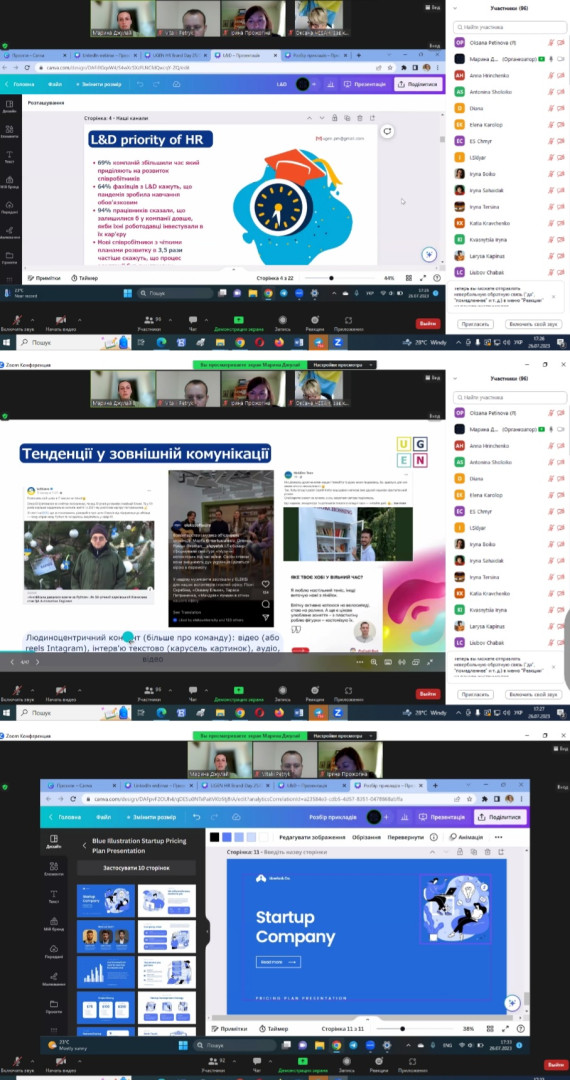
Task: Open Текст panel in Startup Company Canva sidebar
Action: coord(54,896)
